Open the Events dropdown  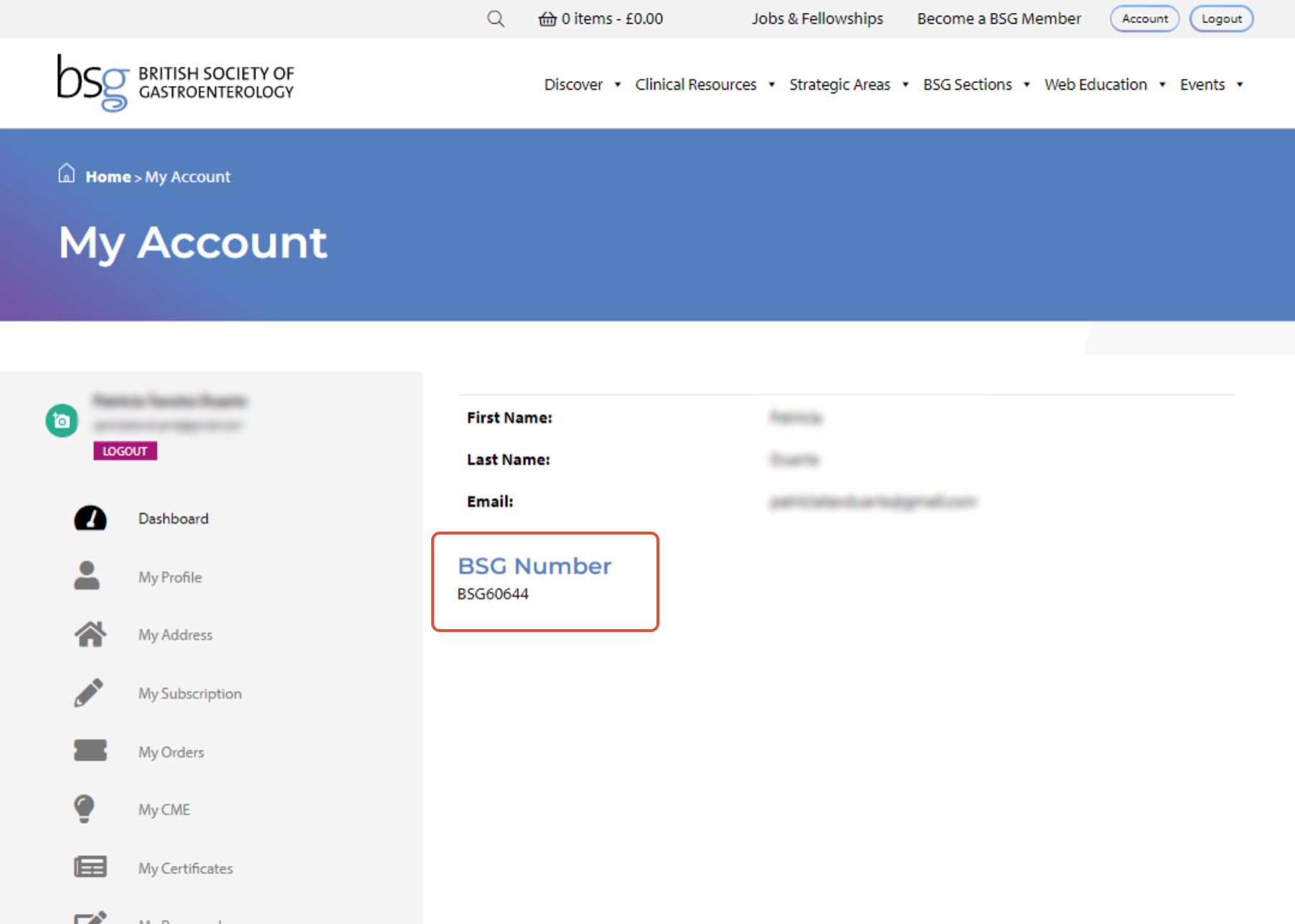coord(1202,84)
